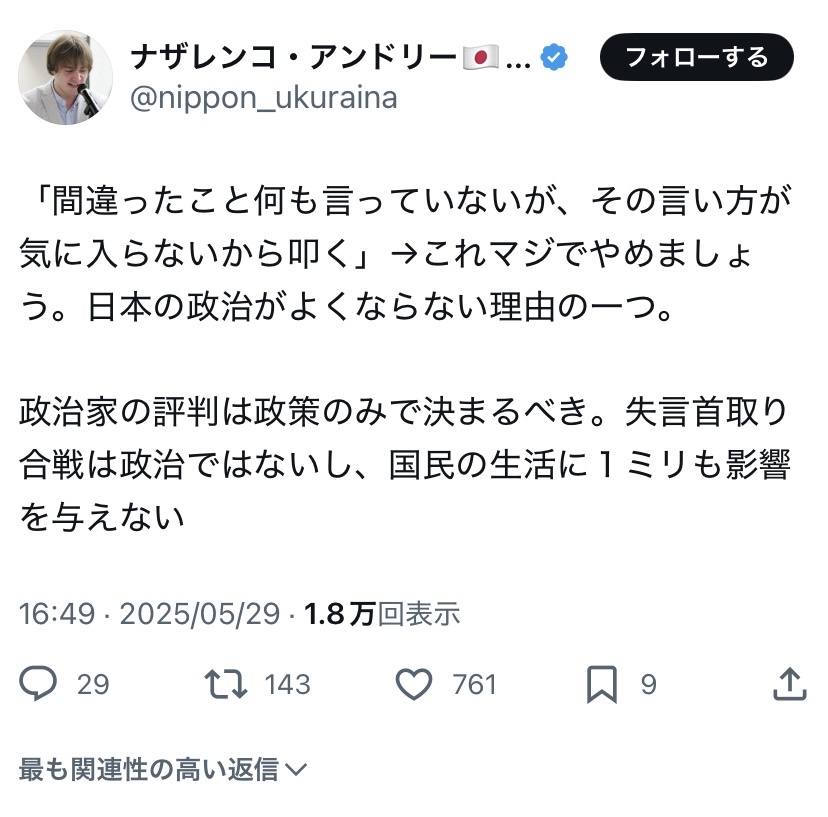The width and height of the screenshot is (828, 817).
Task: Click the 761 likes count
Action: pos(474,684)
